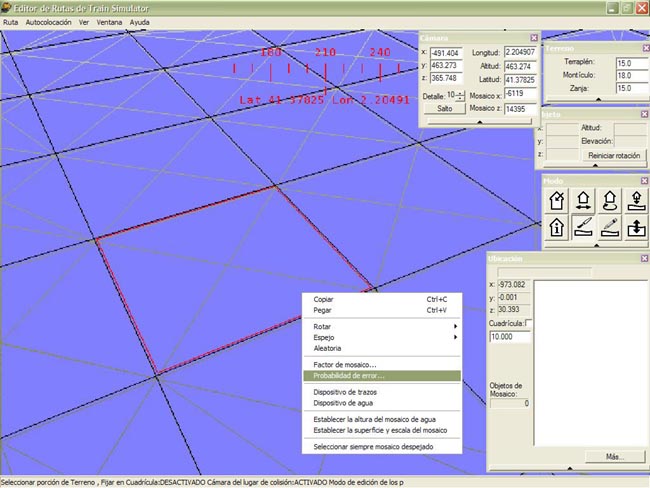650x488 pixels.
Task: Select the object info mode icon
Action: [558, 228]
